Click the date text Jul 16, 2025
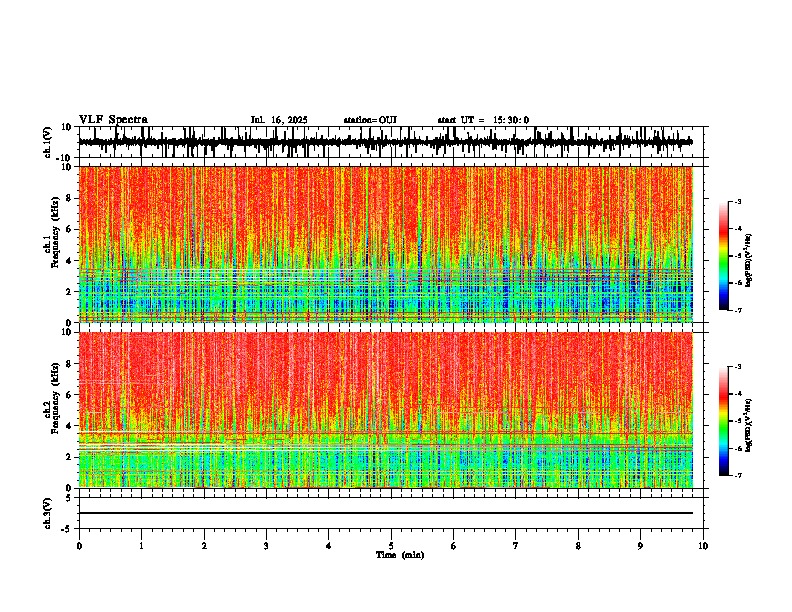This screenshot has height=612, width=792. click(x=279, y=120)
